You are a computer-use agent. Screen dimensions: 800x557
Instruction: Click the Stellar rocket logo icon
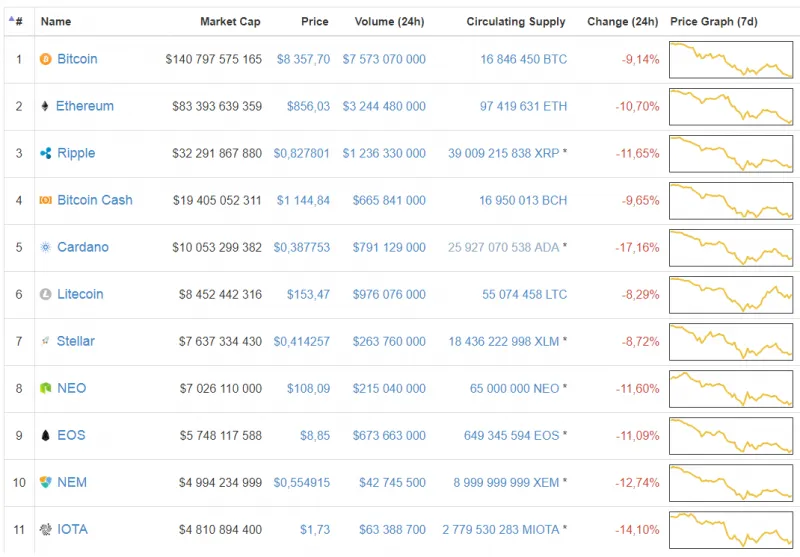coord(45,341)
